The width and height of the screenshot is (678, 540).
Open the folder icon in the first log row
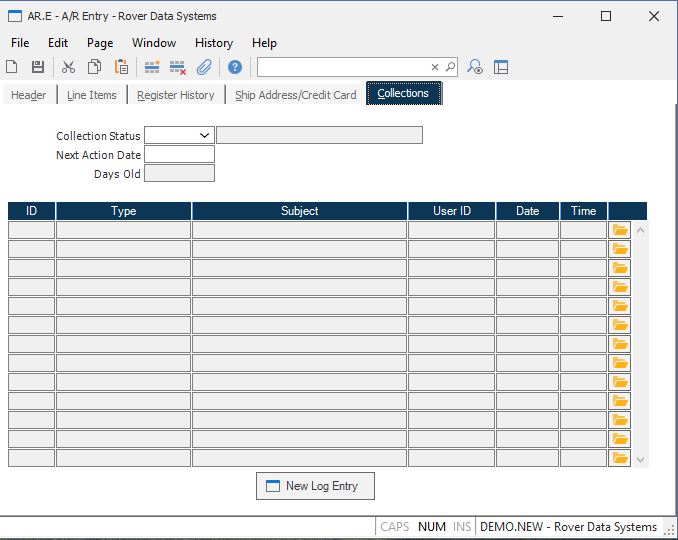click(x=620, y=230)
